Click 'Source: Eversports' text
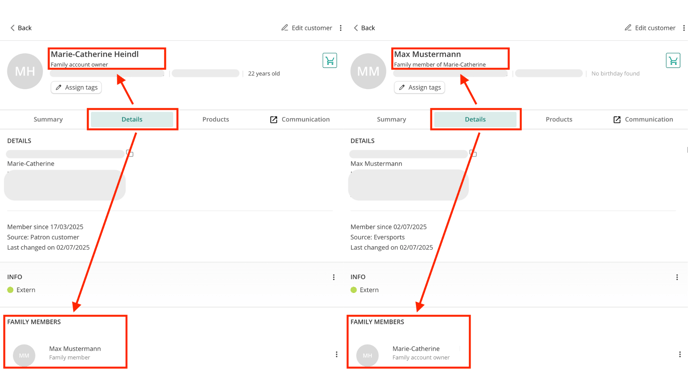 [377, 237]
